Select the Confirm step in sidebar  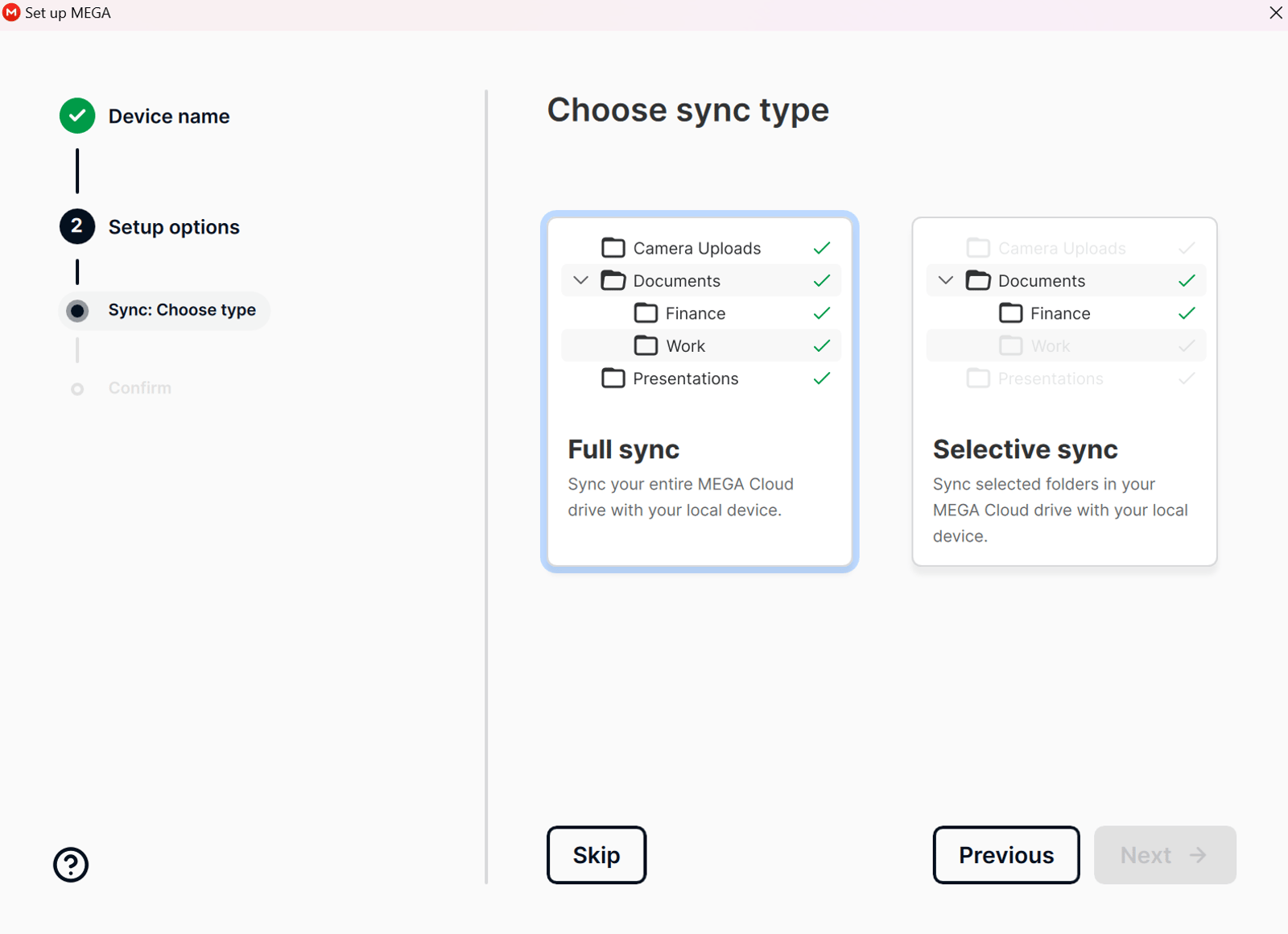pos(140,388)
